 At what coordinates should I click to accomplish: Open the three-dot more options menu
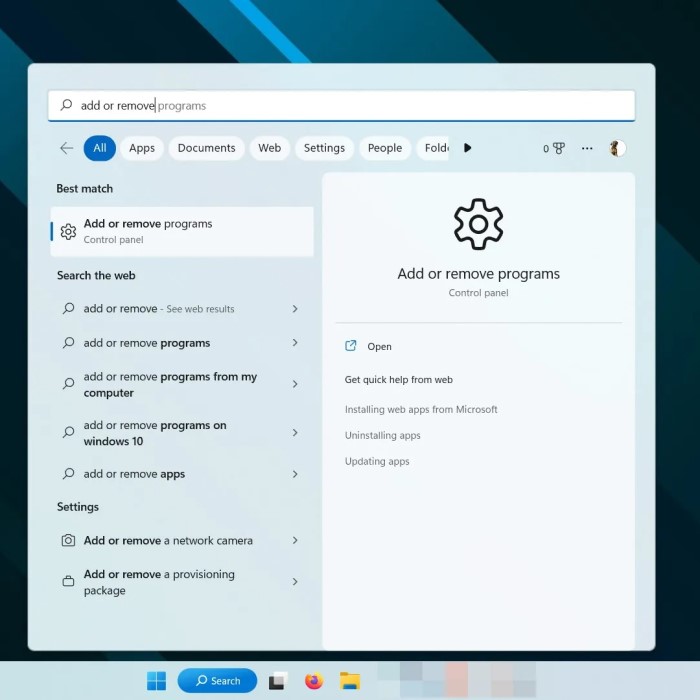pos(587,148)
